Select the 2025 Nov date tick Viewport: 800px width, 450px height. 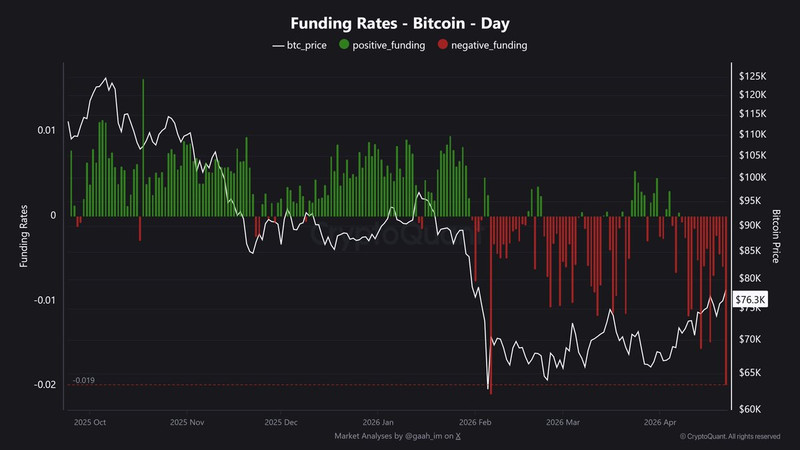(187, 423)
